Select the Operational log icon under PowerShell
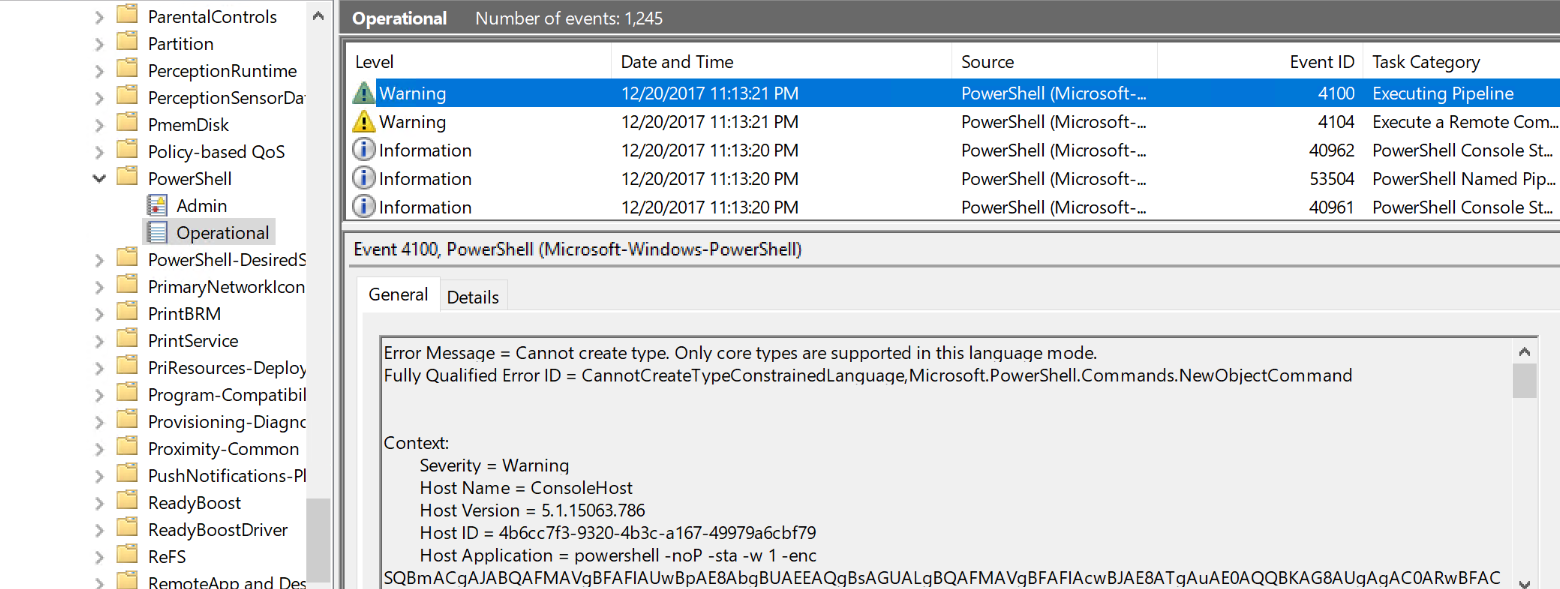The image size is (1560, 589). tap(157, 233)
